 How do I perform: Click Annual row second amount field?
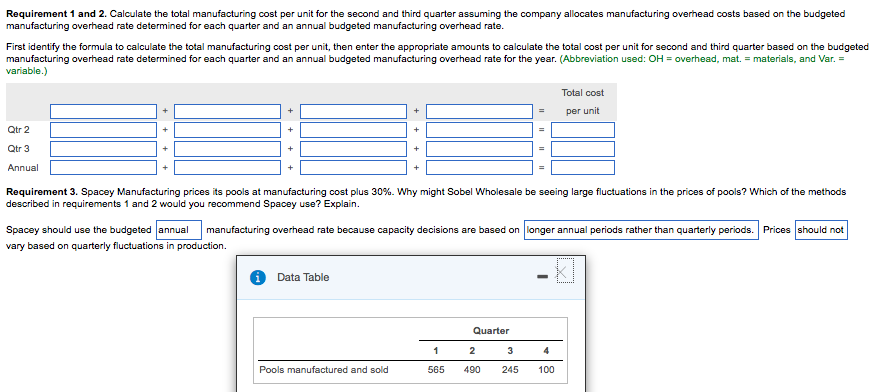pyautogui.click(x=228, y=167)
